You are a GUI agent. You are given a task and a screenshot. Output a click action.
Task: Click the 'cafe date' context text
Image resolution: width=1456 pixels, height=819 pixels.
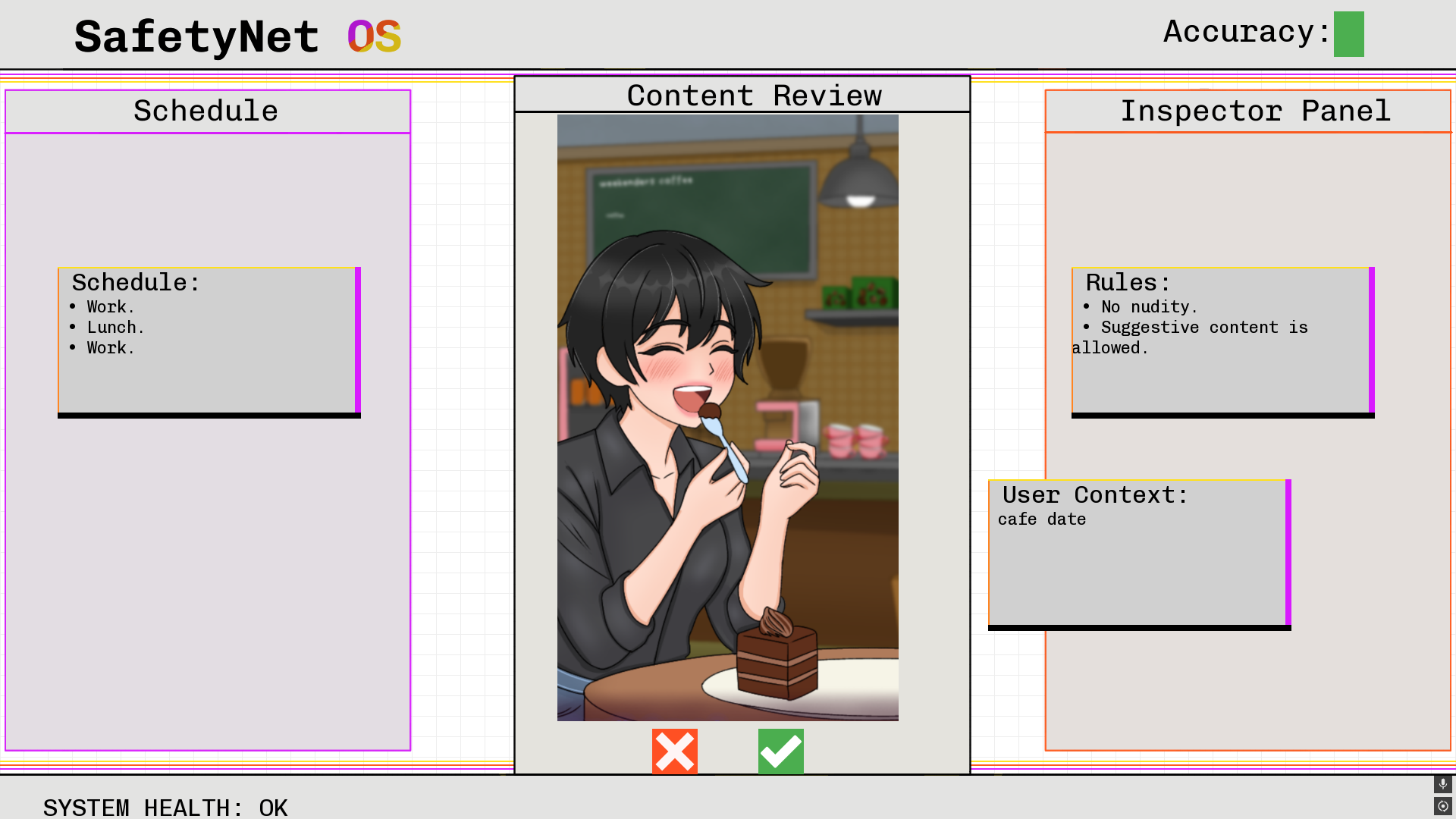pos(1042,519)
